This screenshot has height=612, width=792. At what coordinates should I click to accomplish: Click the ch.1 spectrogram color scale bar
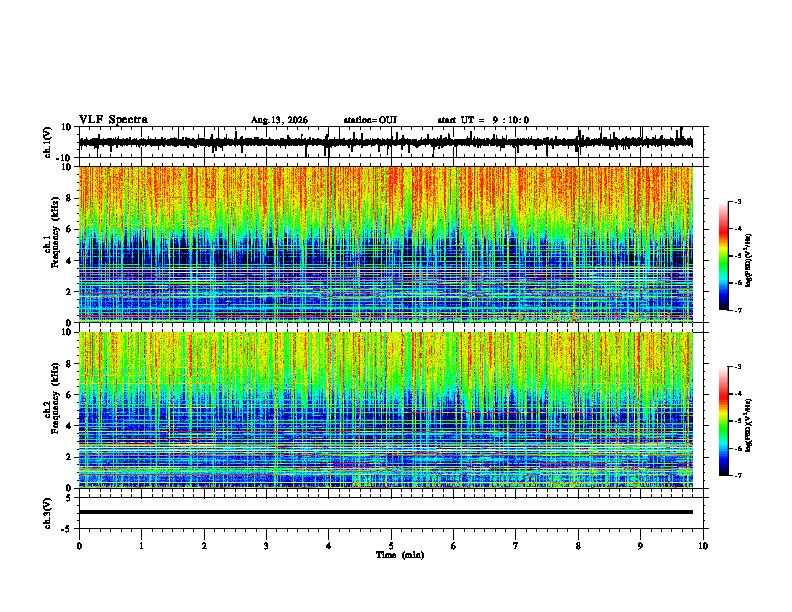(x=723, y=256)
